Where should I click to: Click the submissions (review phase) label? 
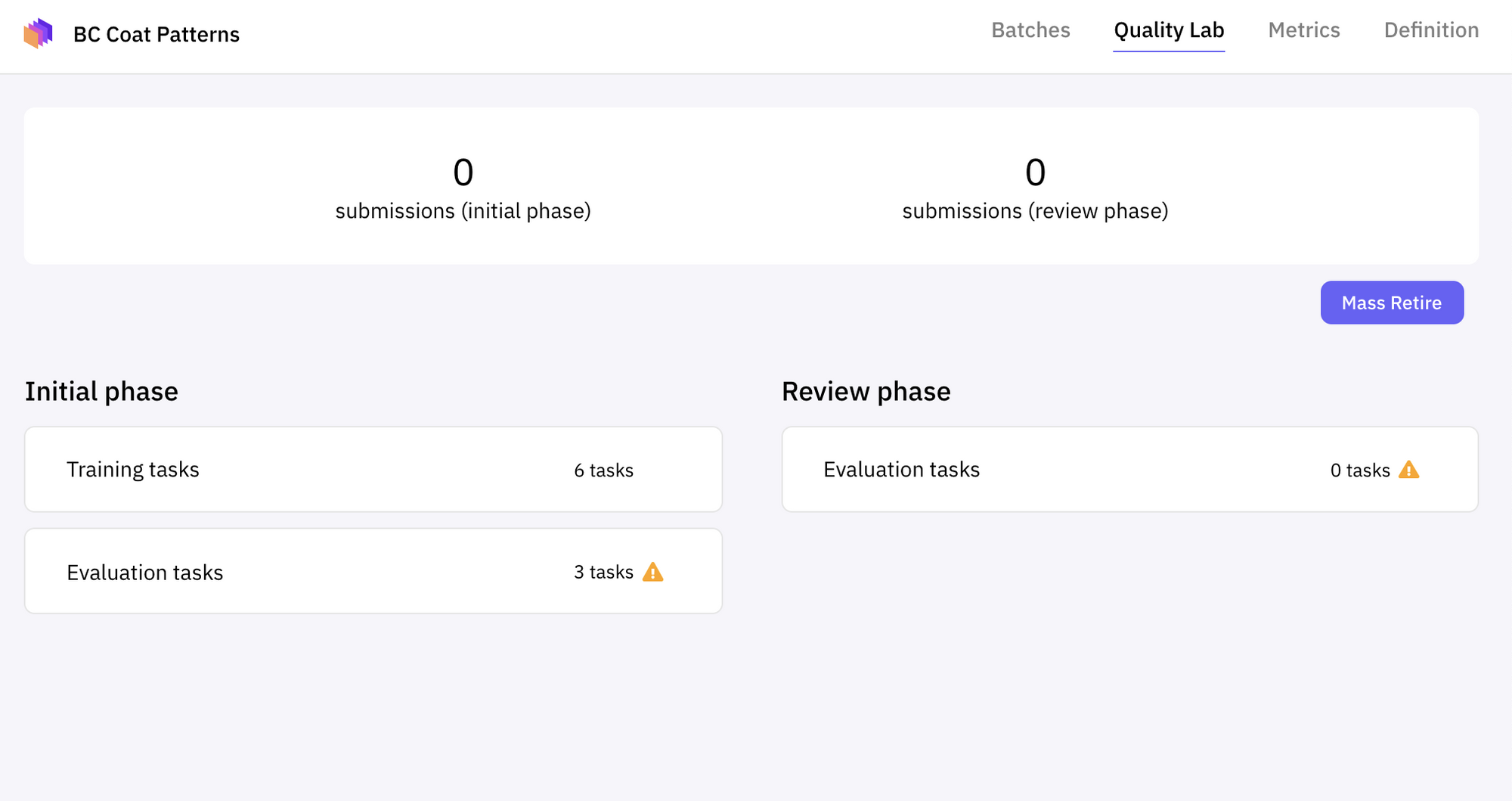click(1035, 211)
